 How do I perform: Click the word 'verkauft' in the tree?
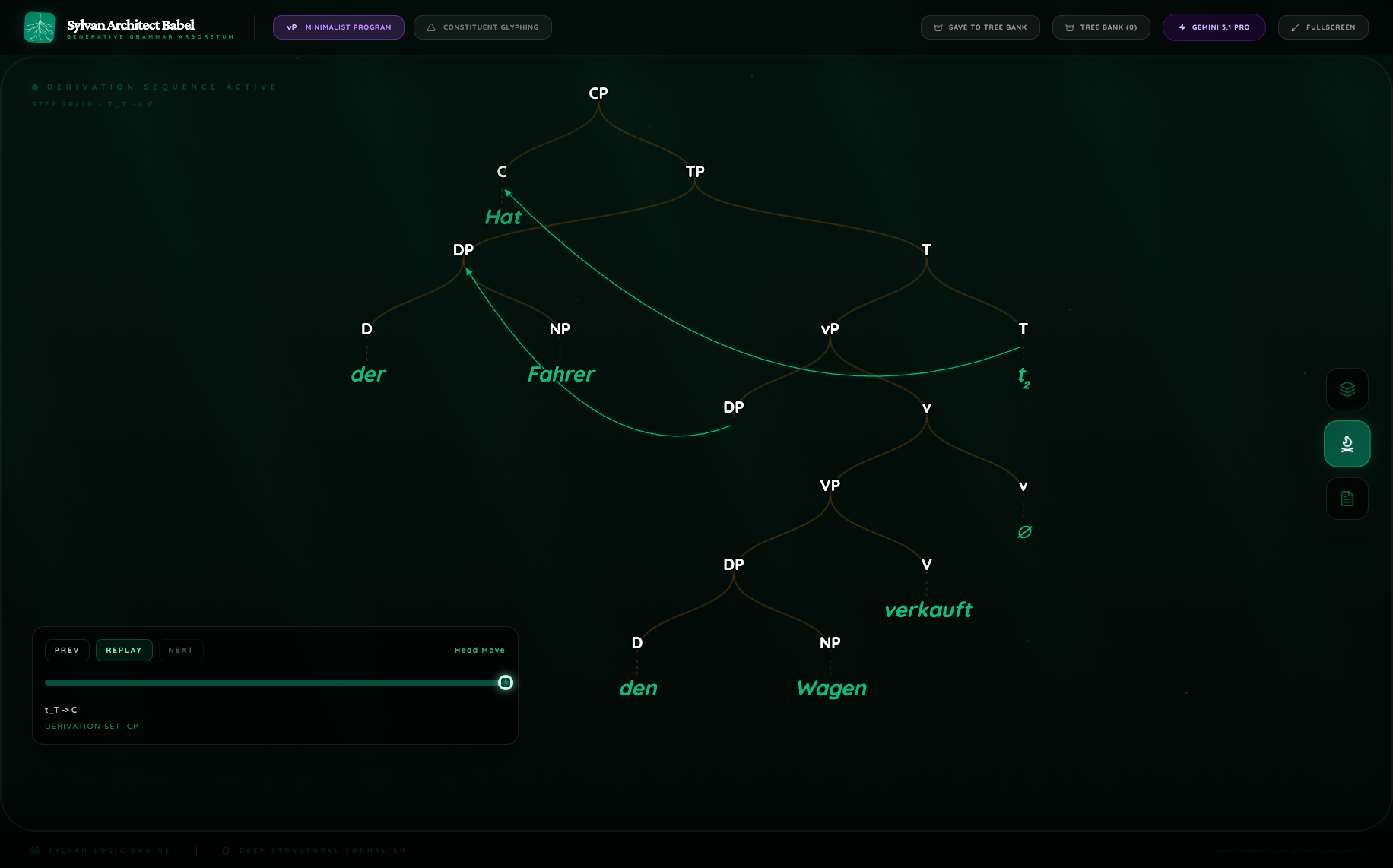(928, 610)
